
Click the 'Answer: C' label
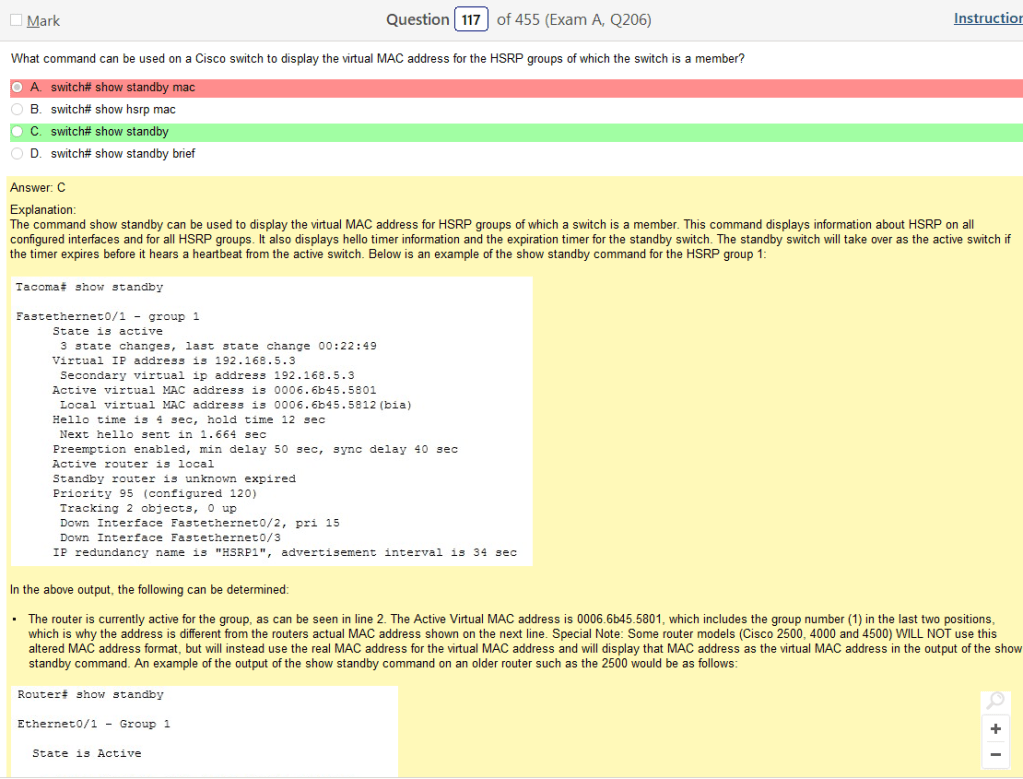[37, 188]
